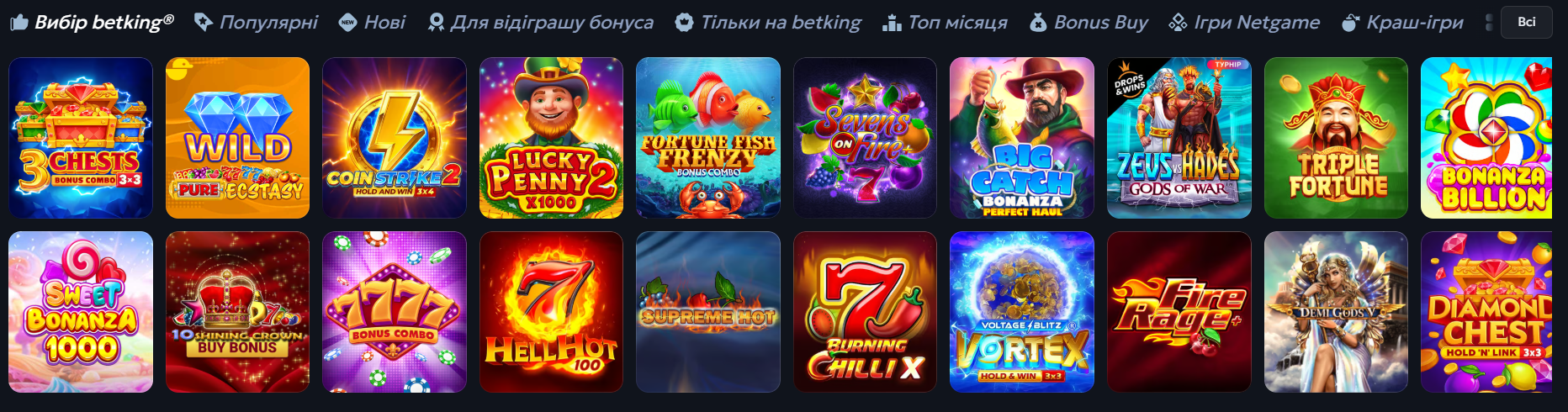Select the Нові category tab
This screenshot has height=412, width=1568.
pyautogui.click(x=372, y=23)
